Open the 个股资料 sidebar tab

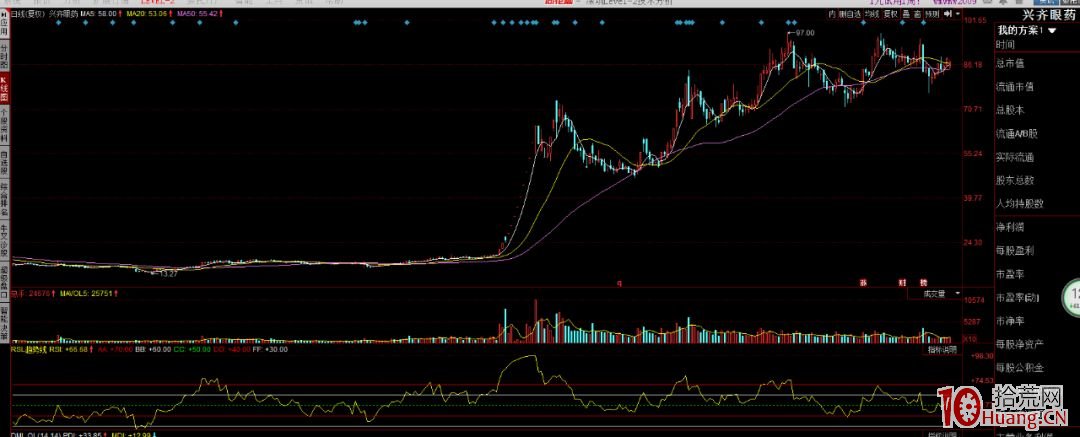pos(4,125)
